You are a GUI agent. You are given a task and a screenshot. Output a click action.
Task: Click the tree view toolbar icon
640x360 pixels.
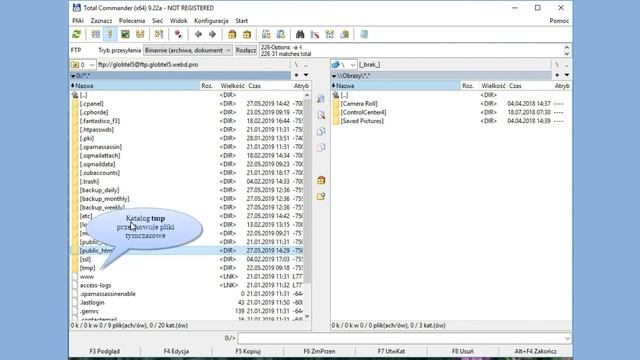click(x=140, y=34)
